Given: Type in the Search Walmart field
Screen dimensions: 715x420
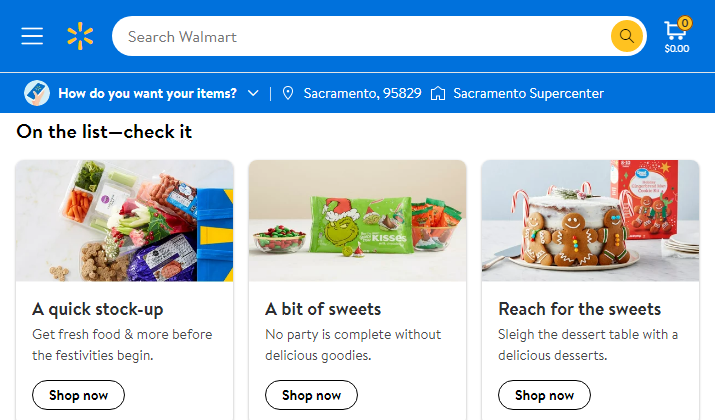Looking at the screenshot, I should click(360, 37).
